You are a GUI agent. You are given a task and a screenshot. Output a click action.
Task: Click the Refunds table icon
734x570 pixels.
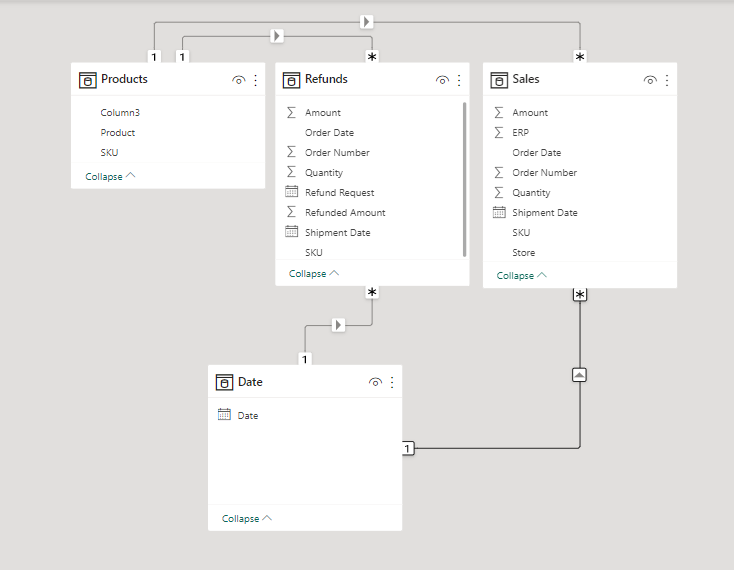point(291,80)
